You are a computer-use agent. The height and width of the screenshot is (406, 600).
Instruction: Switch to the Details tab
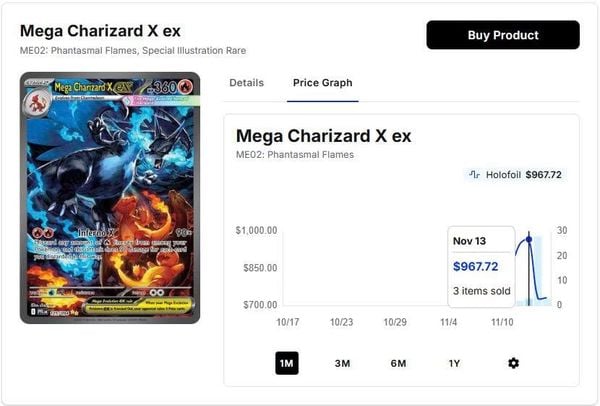[x=246, y=82]
